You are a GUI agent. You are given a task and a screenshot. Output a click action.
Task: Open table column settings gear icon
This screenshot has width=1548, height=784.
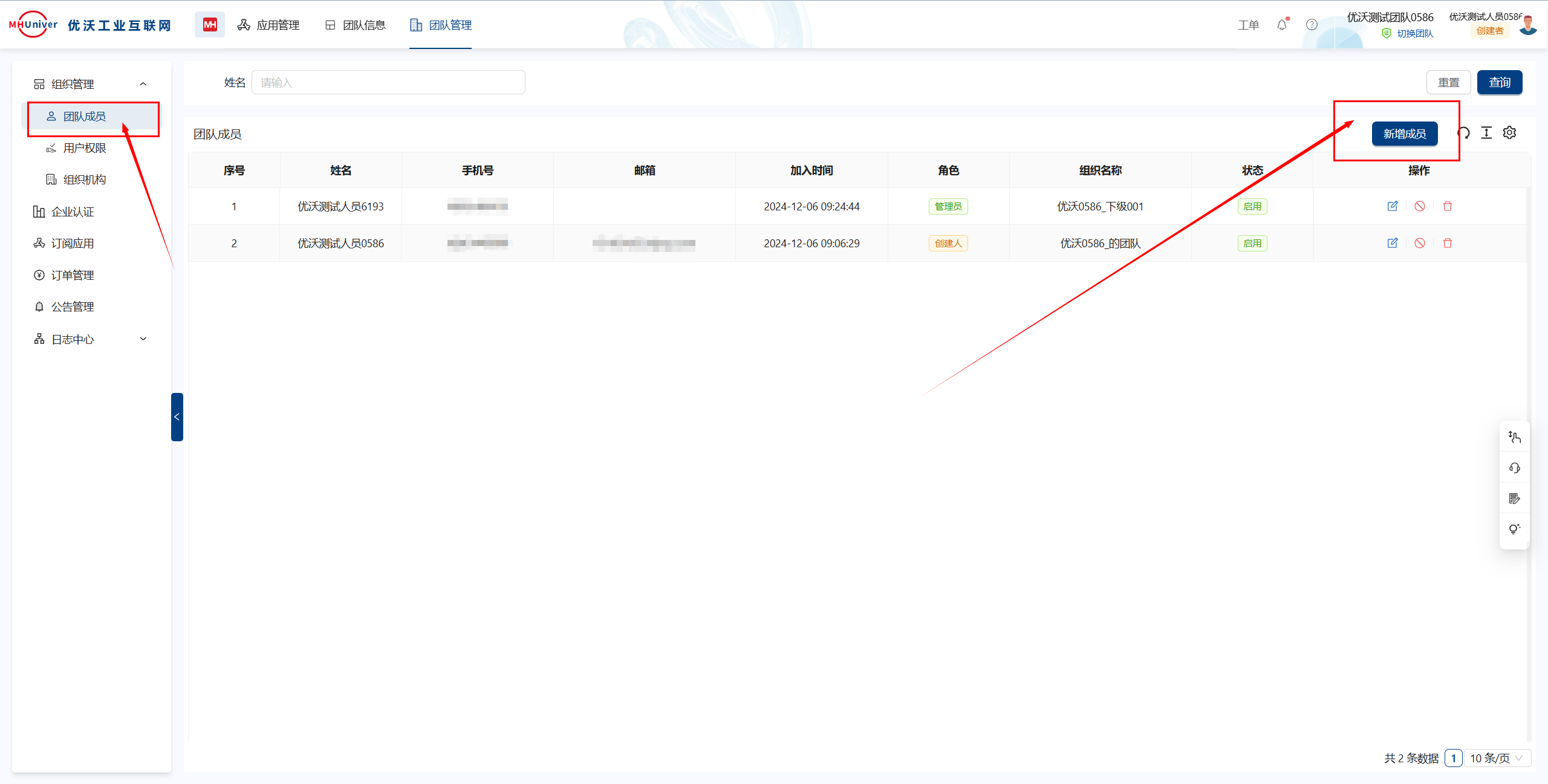tap(1509, 133)
